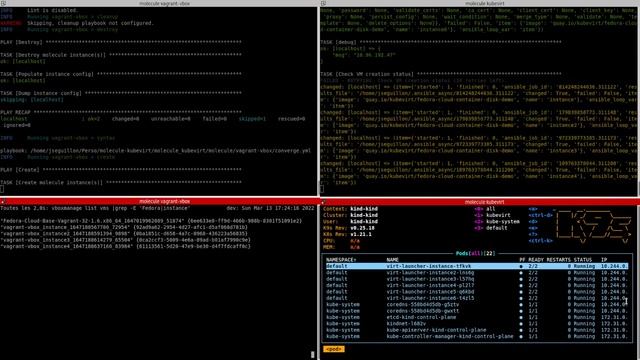Select the coredns pod ending in g5ztv
The image size is (640, 360).
click(x=422, y=304)
